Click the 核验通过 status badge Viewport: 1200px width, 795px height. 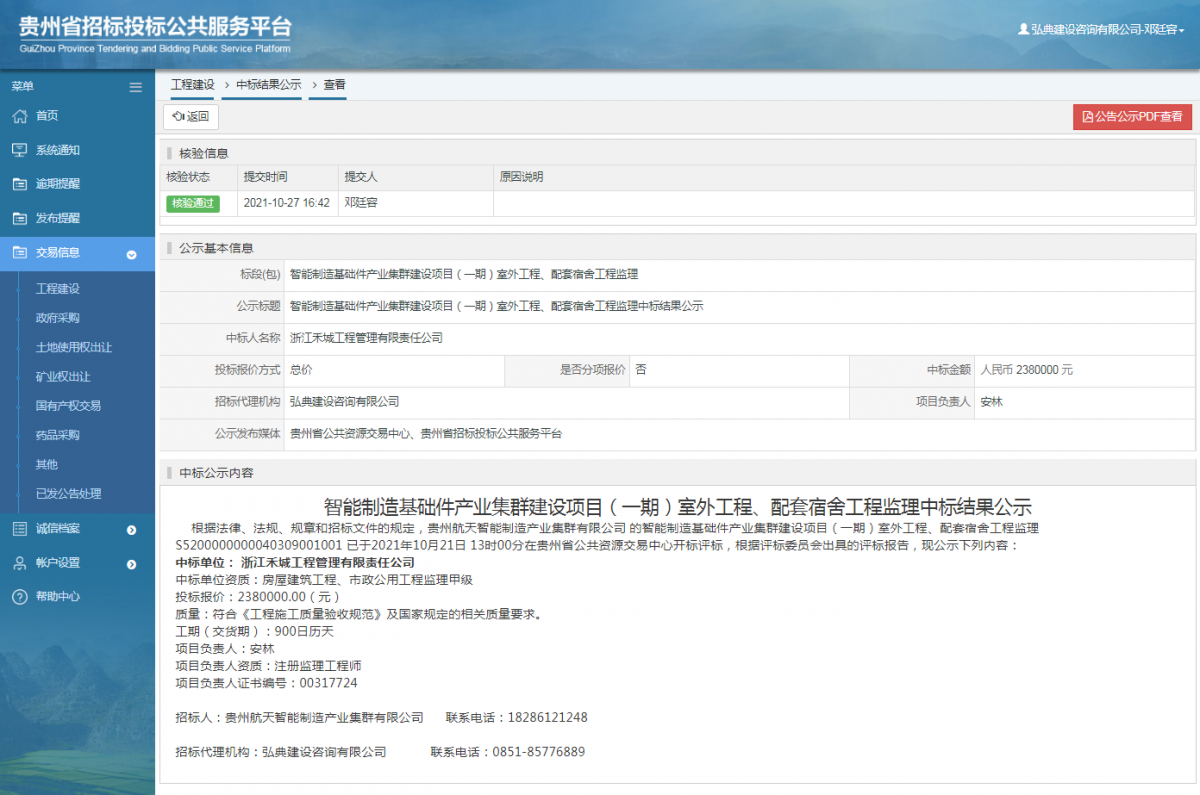tap(193, 203)
